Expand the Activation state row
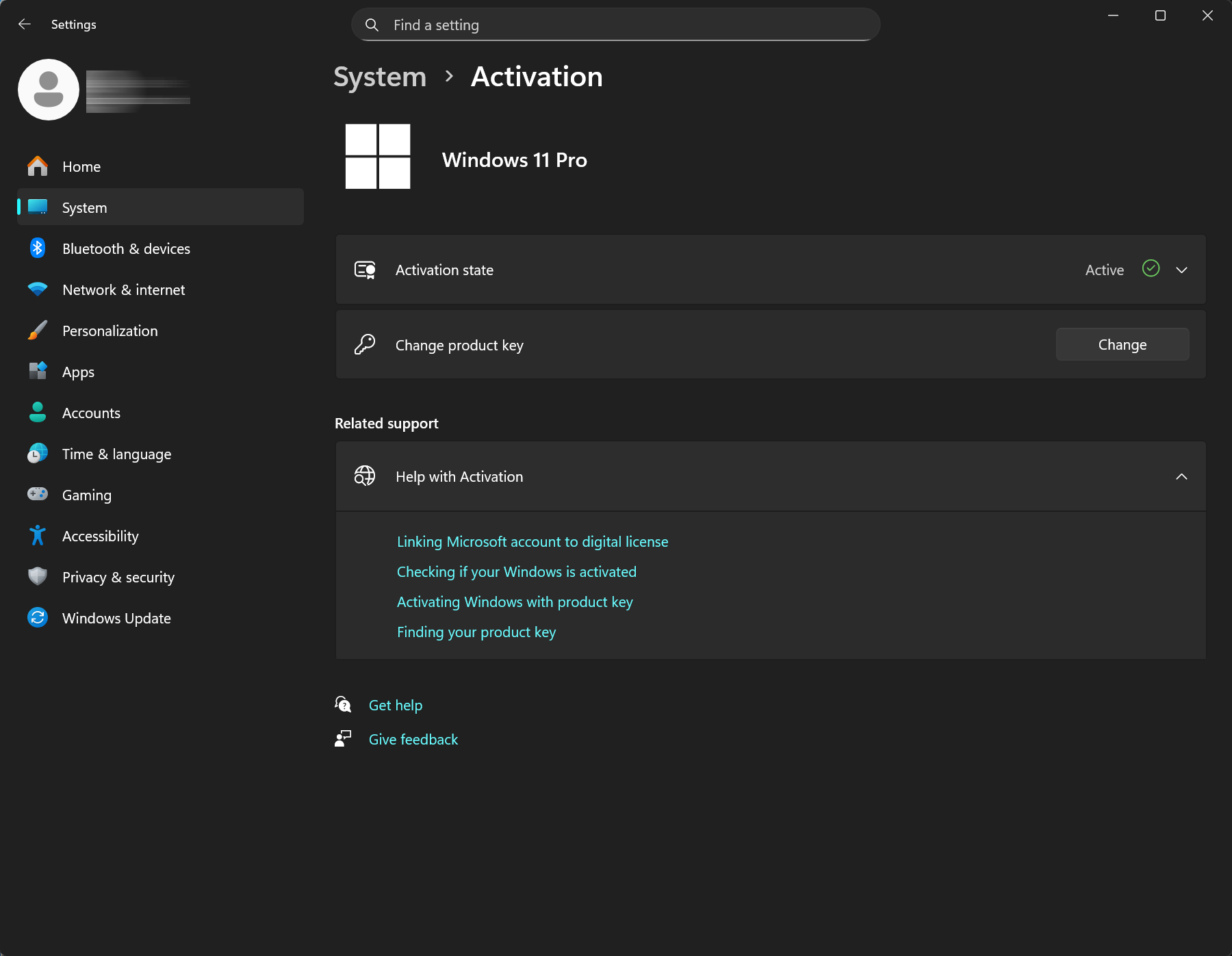Screen dimensions: 1232x956 tap(1182, 270)
